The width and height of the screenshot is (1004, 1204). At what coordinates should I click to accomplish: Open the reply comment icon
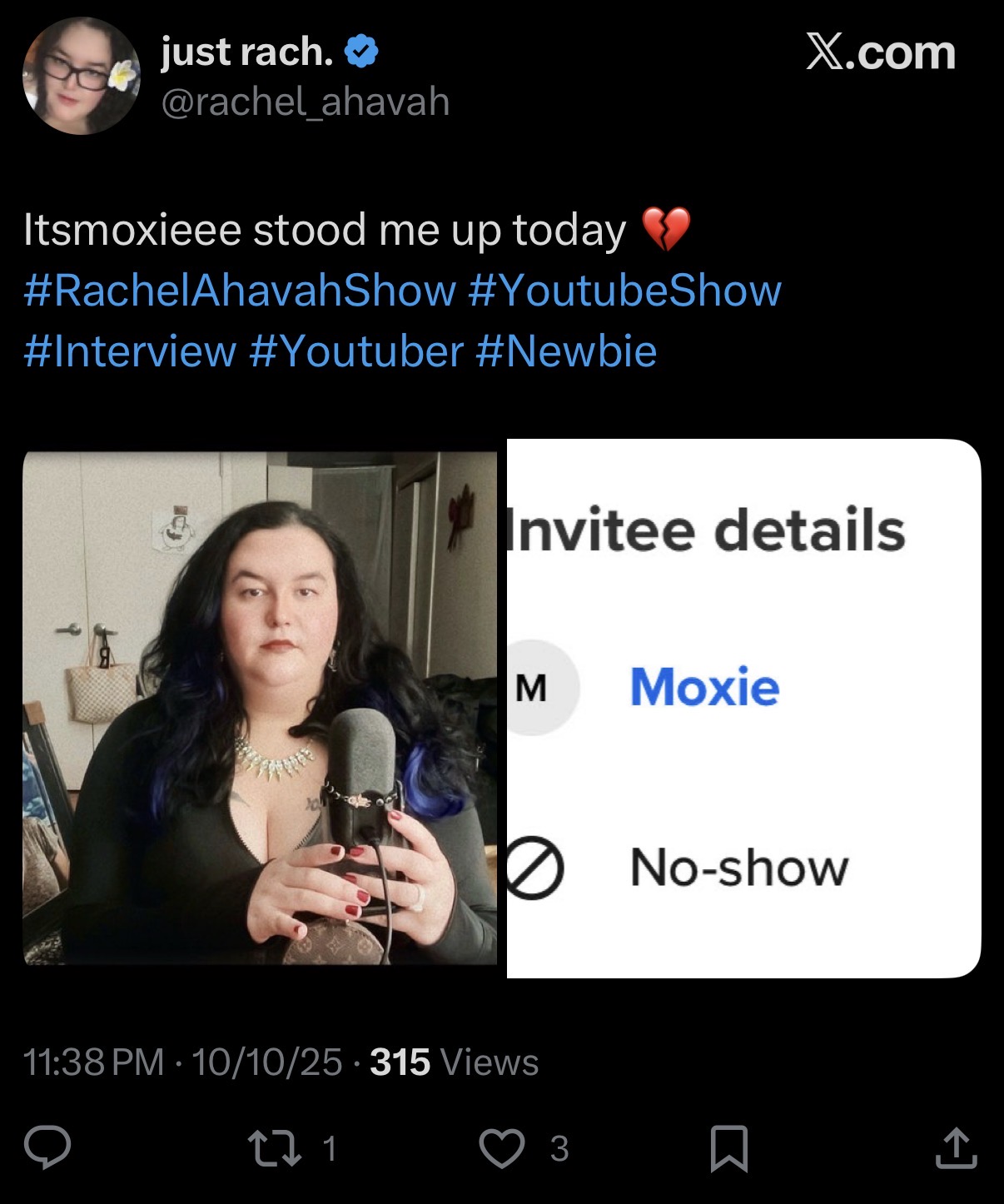[x=47, y=1148]
